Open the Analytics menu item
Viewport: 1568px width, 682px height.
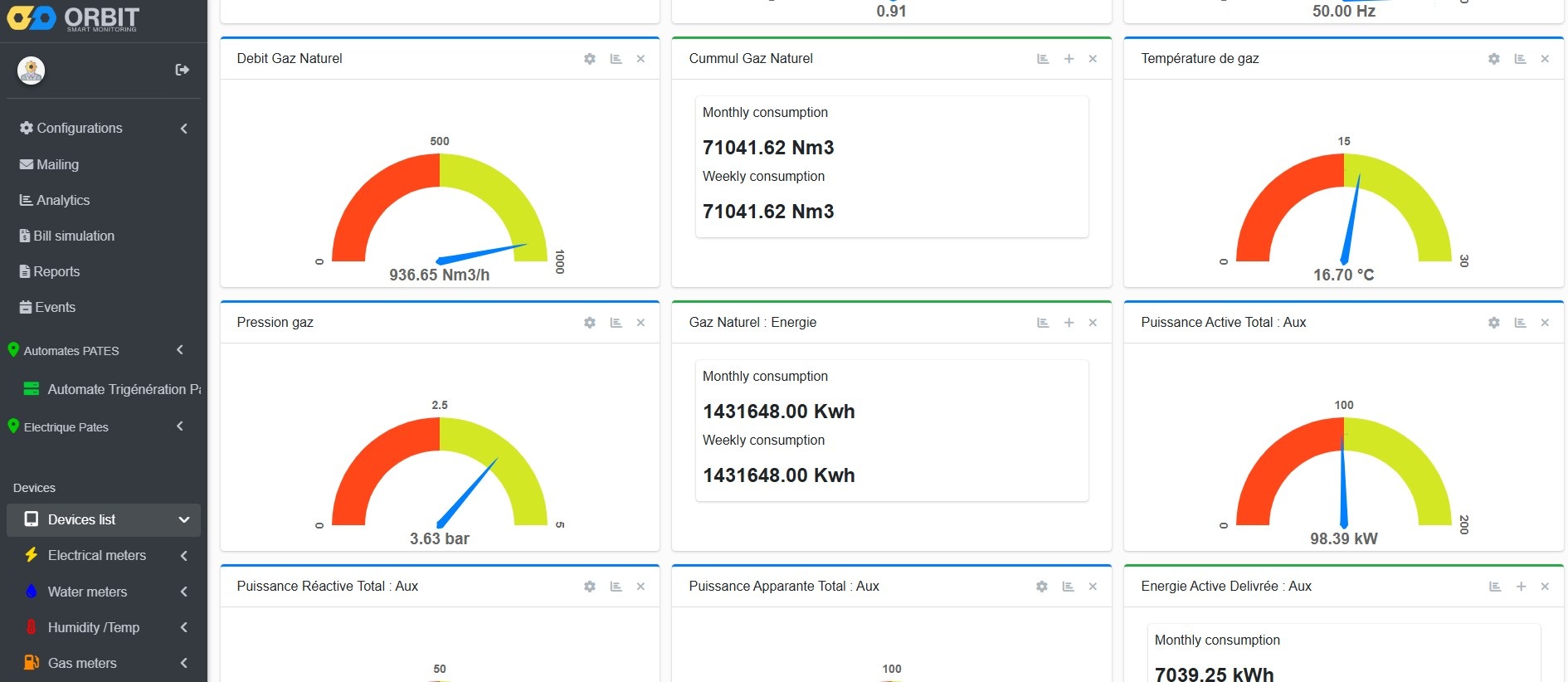pyautogui.click(x=63, y=200)
